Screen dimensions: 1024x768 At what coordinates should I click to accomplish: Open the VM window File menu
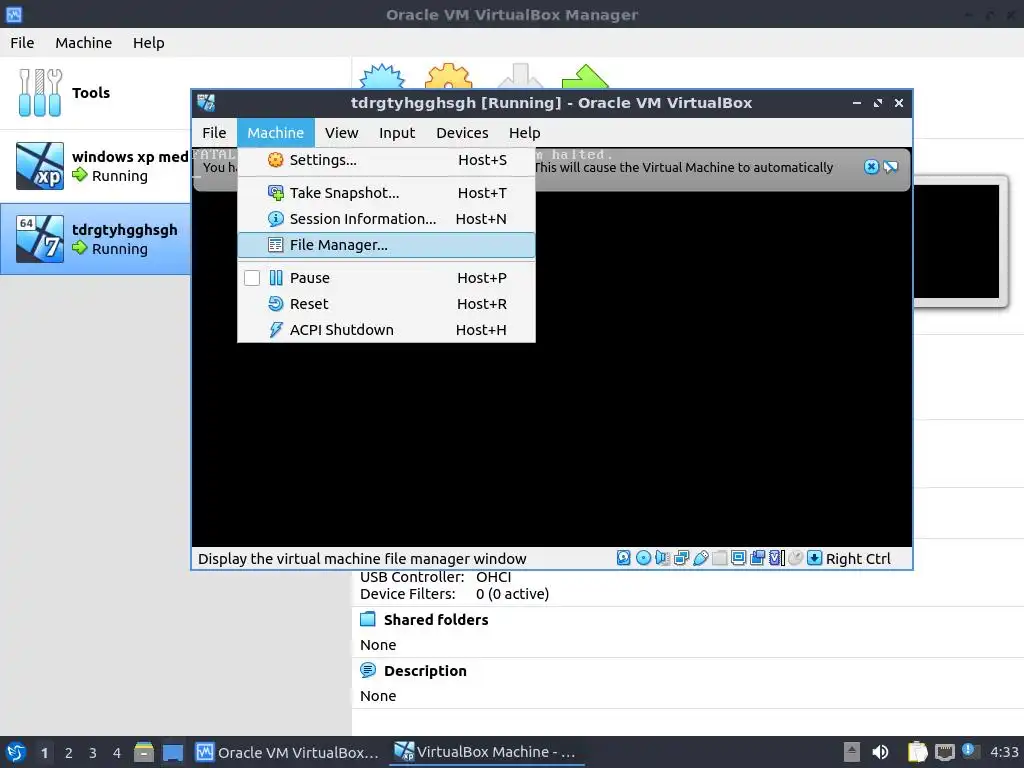214,133
